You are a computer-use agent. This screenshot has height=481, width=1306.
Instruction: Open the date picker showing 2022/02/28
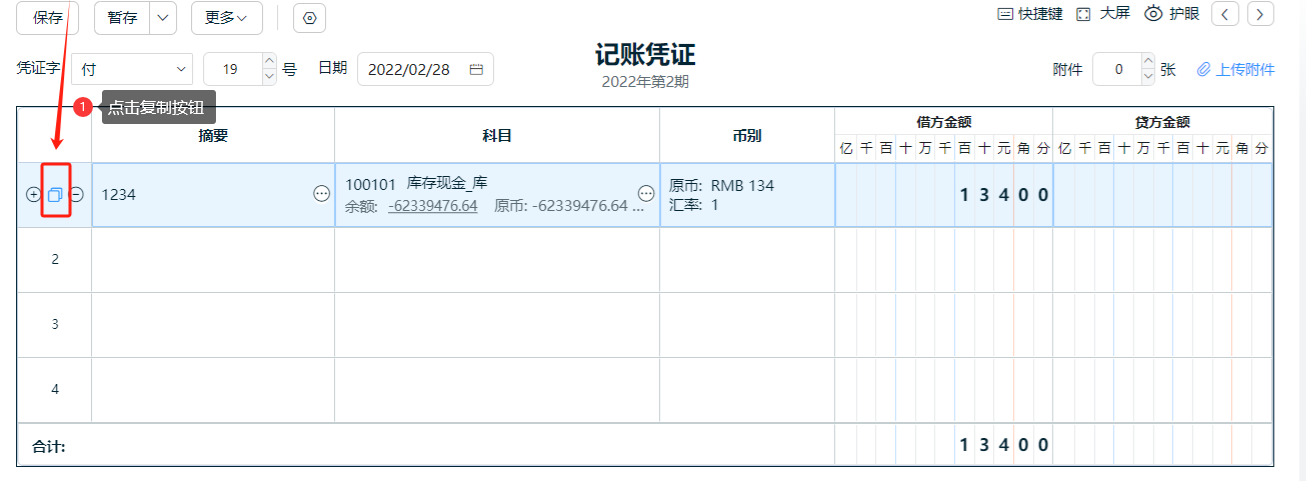point(425,70)
